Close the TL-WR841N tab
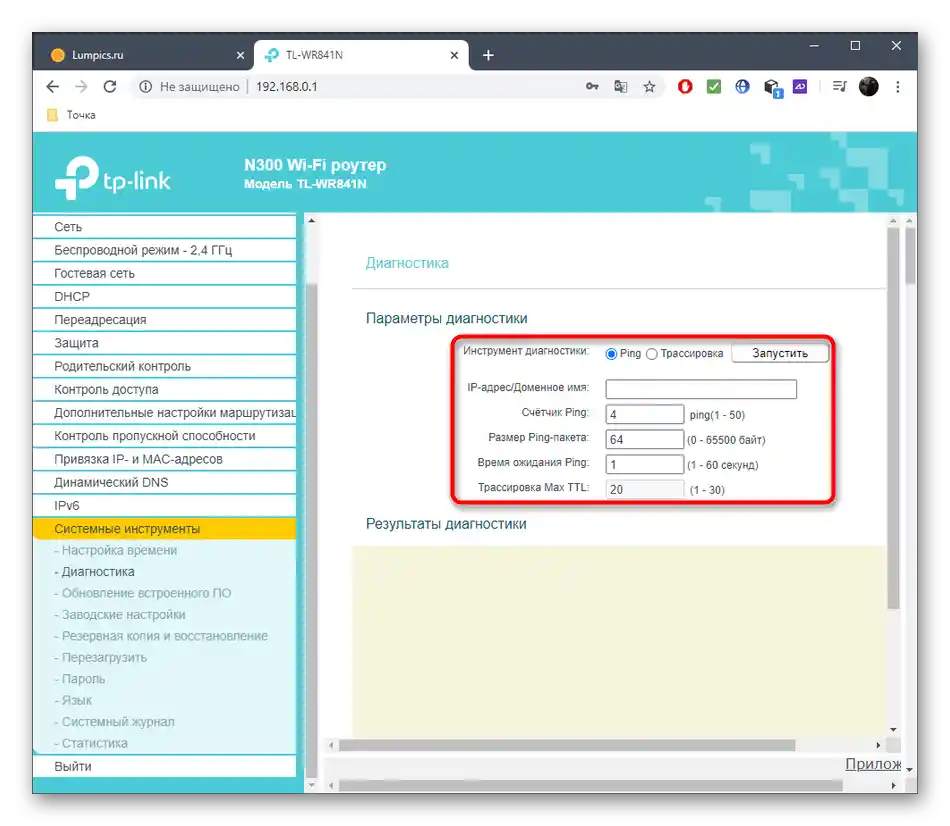The image size is (950, 826). pos(454,55)
